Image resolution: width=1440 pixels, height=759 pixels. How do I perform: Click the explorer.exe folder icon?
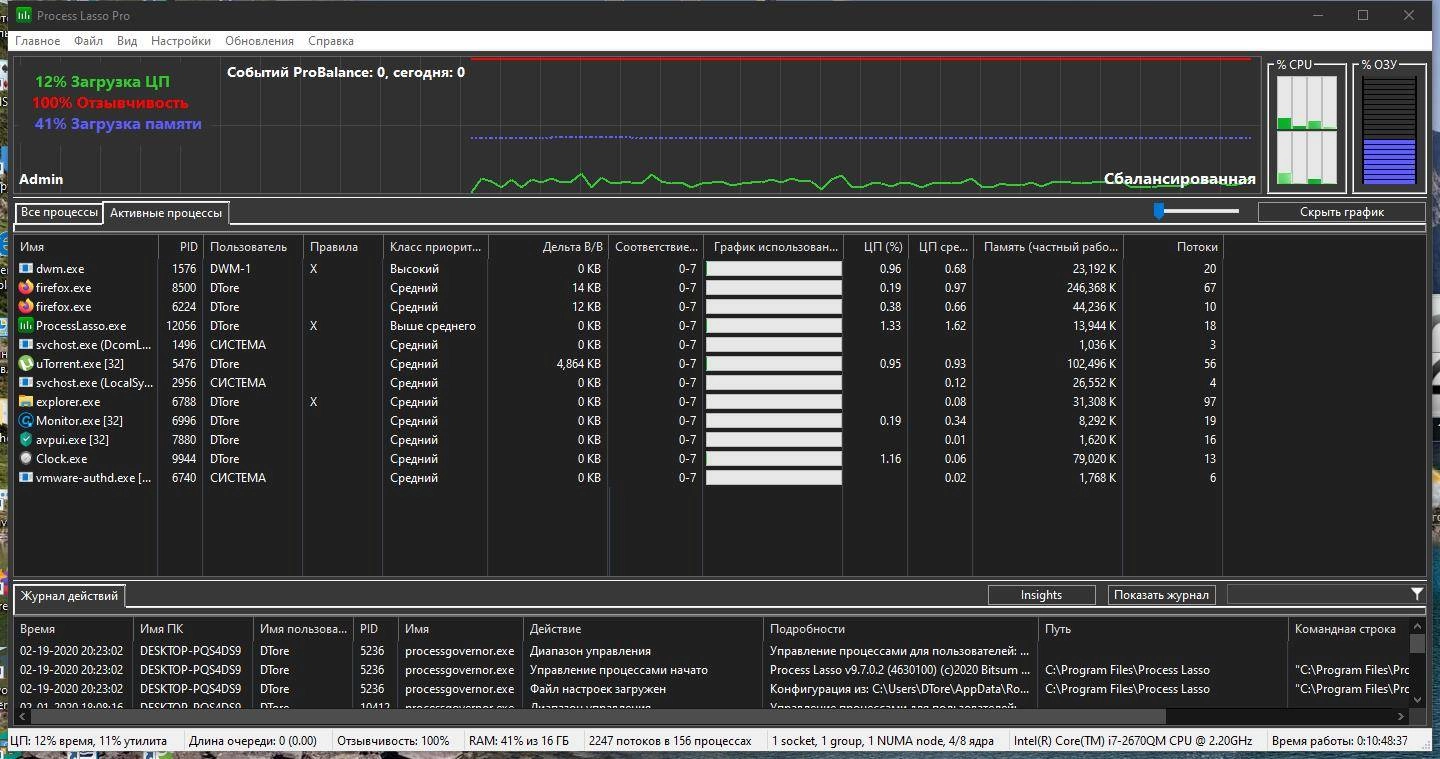point(26,402)
